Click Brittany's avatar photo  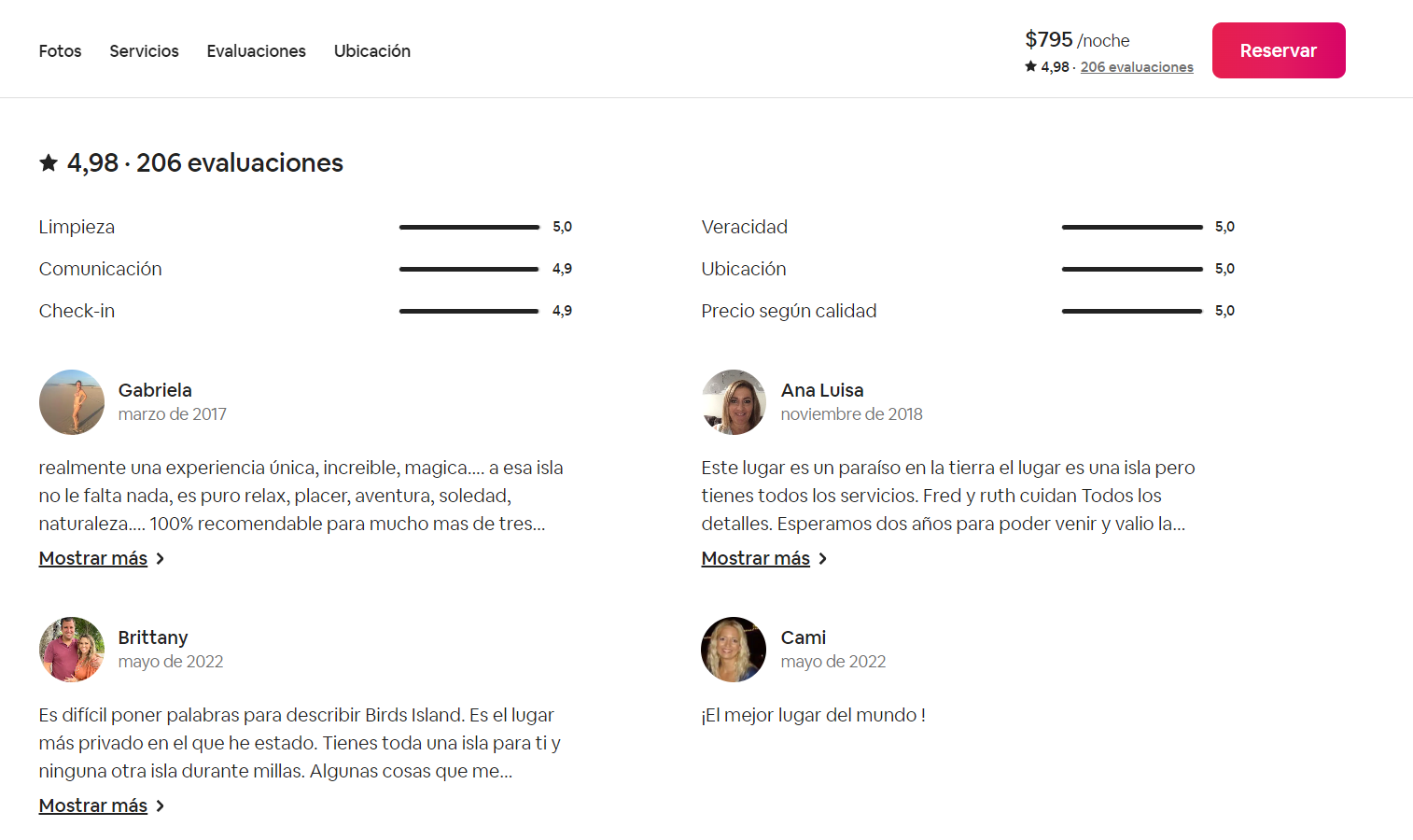click(72, 650)
